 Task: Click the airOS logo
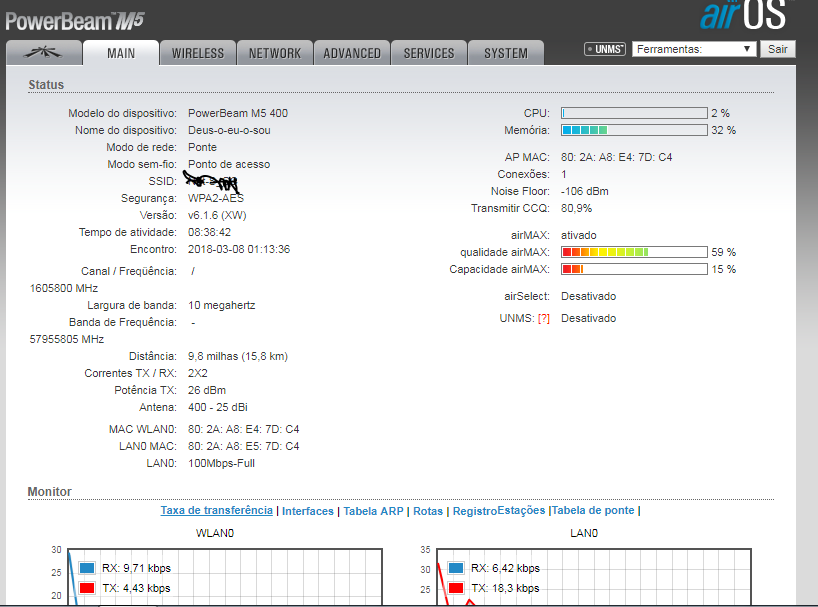pos(743,15)
